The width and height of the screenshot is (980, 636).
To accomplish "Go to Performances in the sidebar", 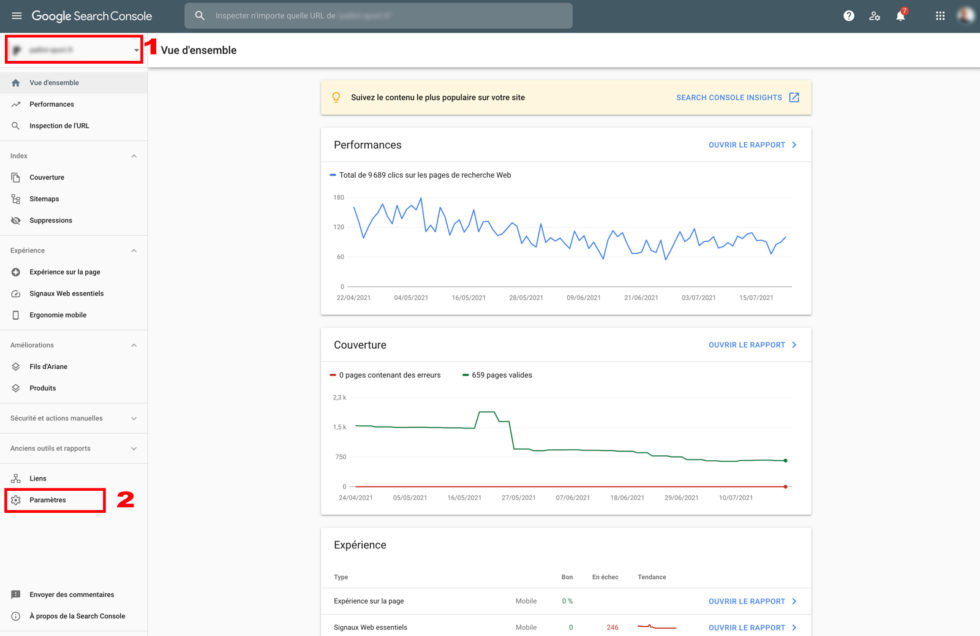I will pos(51,104).
